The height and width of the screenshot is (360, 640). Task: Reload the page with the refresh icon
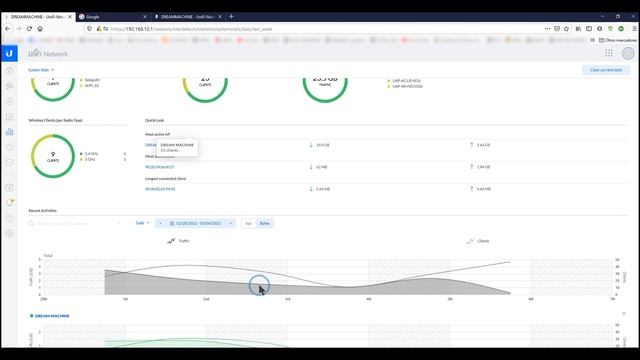click(29, 29)
